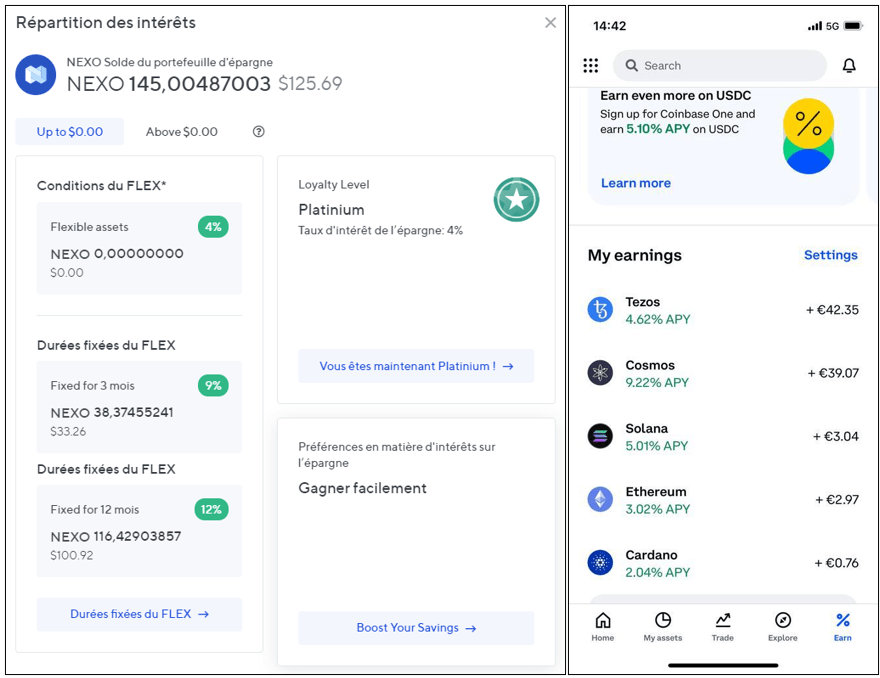Open Durées fixées du FLEX button
Image resolution: width=880 pixels, height=678 pixels.
click(139, 614)
